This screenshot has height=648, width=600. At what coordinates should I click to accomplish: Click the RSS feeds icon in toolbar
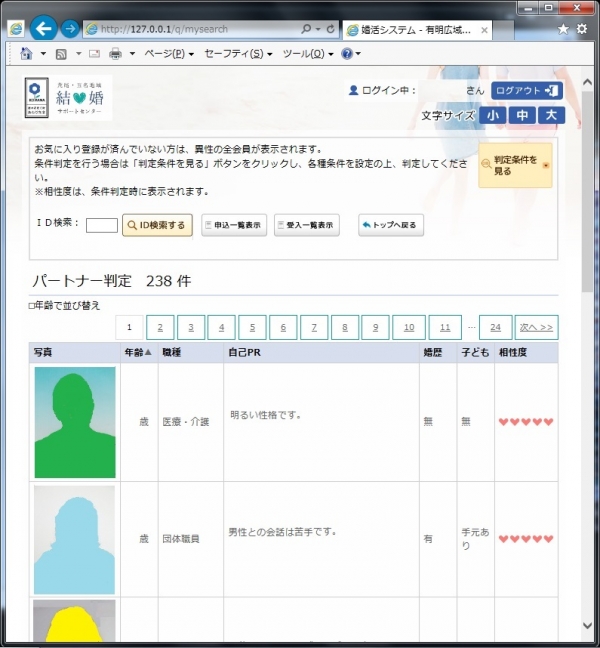pos(61,53)
